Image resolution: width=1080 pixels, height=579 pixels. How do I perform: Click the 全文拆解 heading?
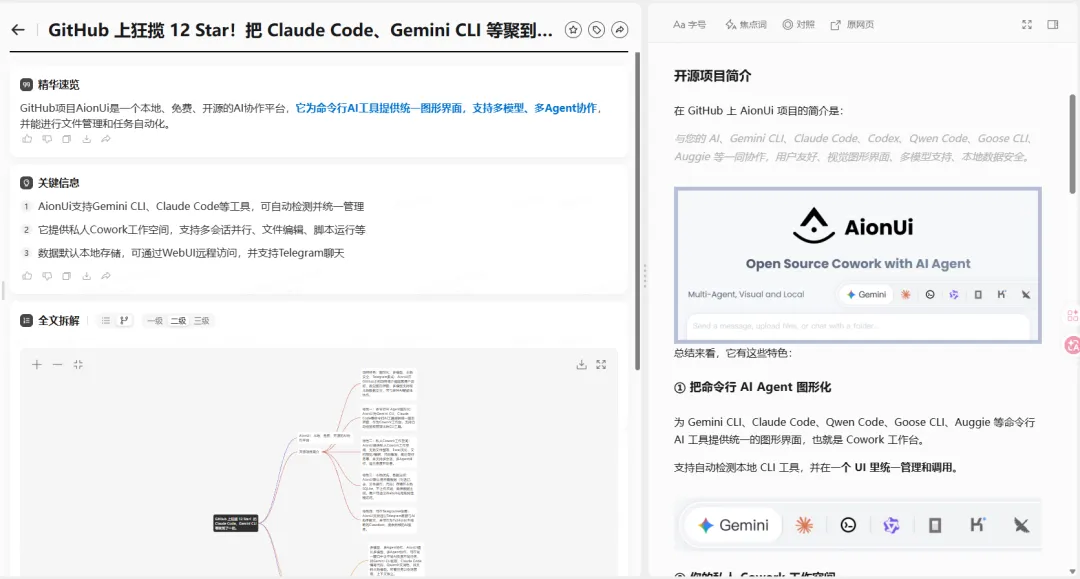[59, 321]
